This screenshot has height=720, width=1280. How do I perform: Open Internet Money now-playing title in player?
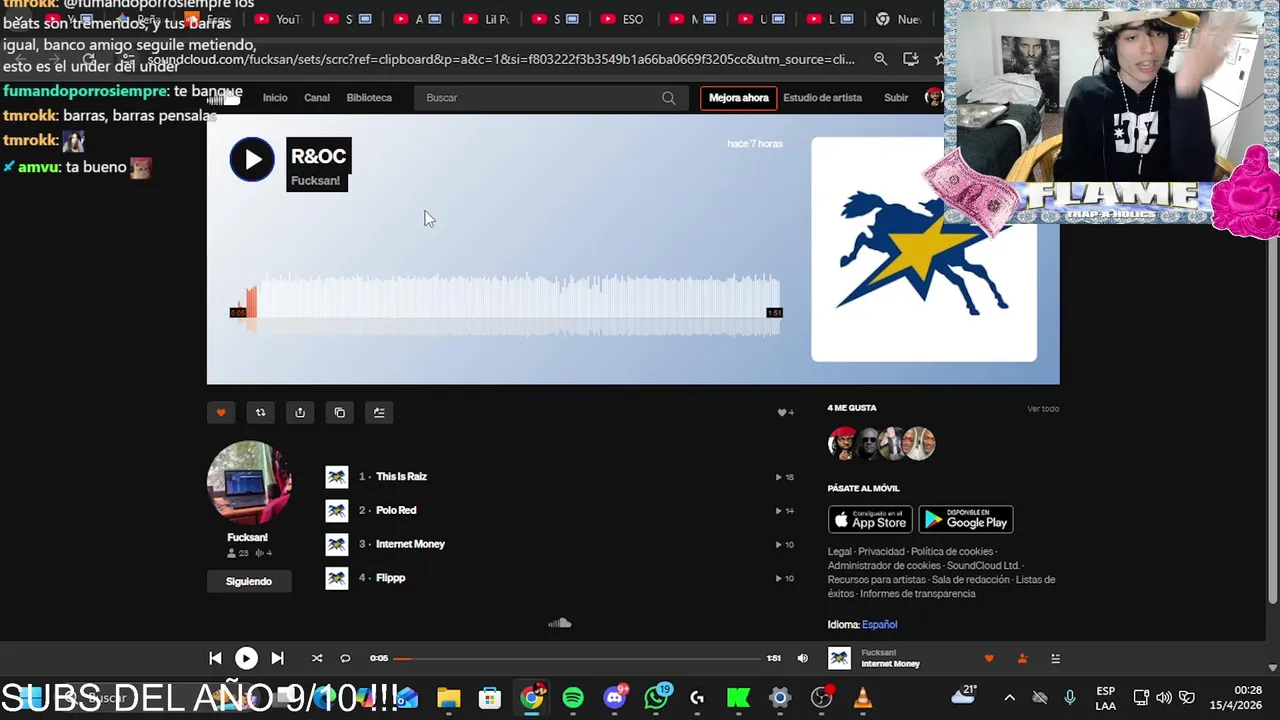click(890, 664)
